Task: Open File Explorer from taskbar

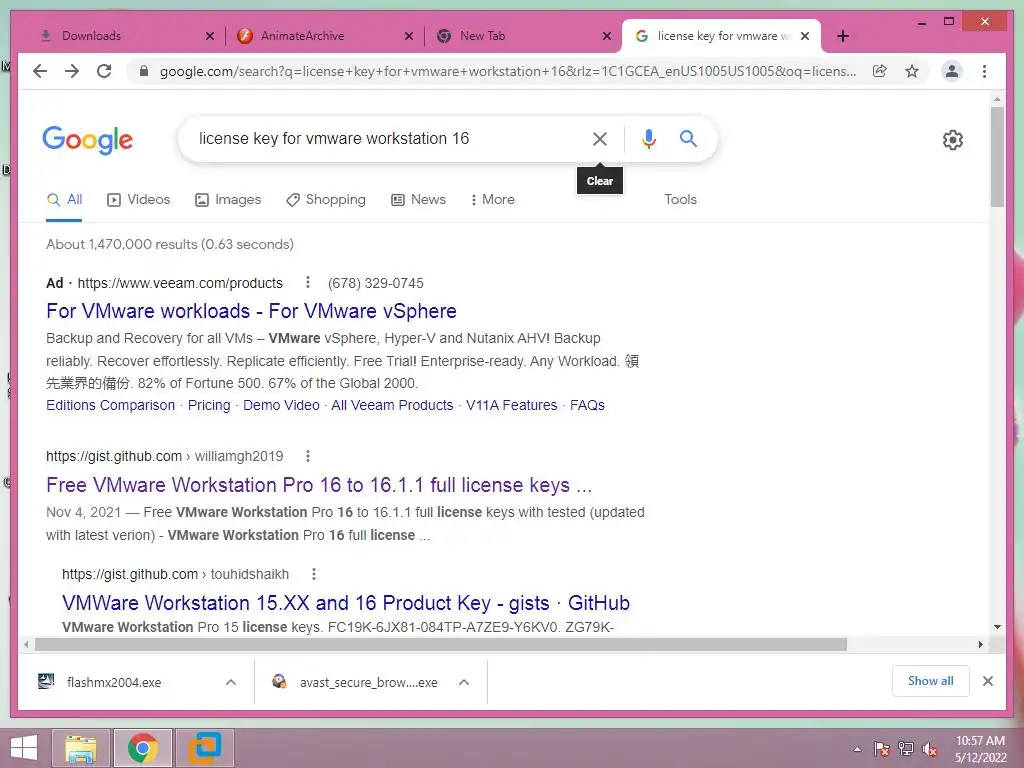Action: pyautogui.click(x=80, y=748)
